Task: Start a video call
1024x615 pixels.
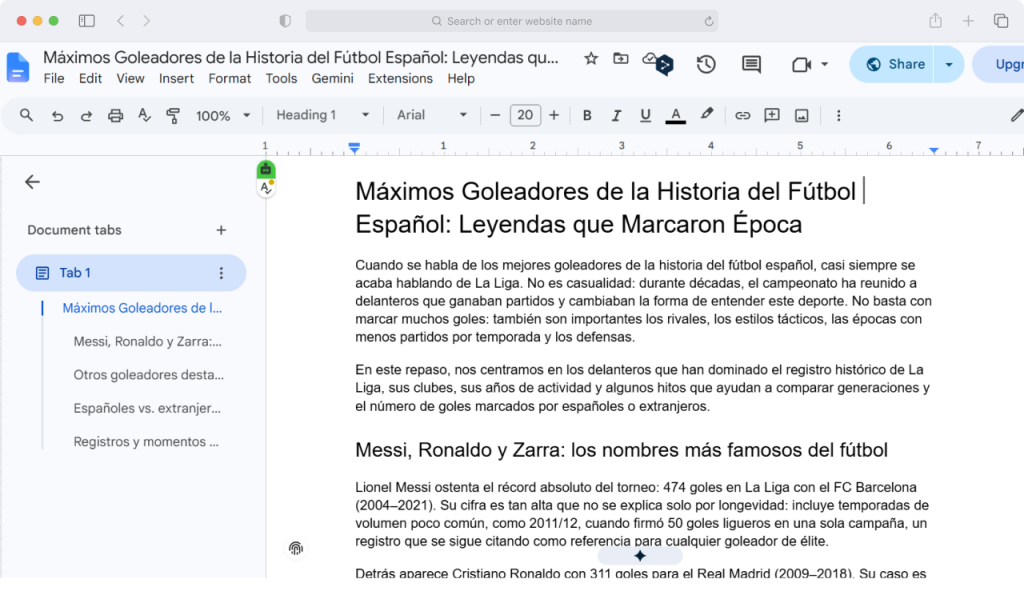Action: tap(801, 65)
